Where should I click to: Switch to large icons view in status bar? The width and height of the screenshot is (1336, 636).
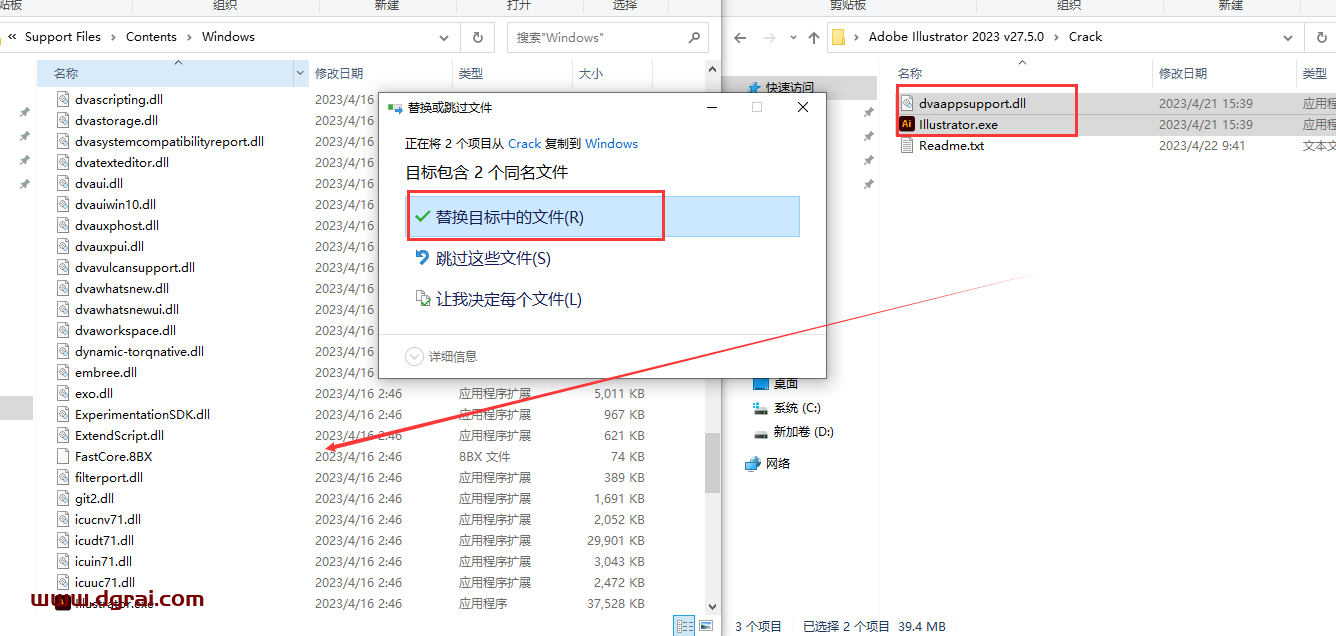pyautogui.click(x=707, y=625)
